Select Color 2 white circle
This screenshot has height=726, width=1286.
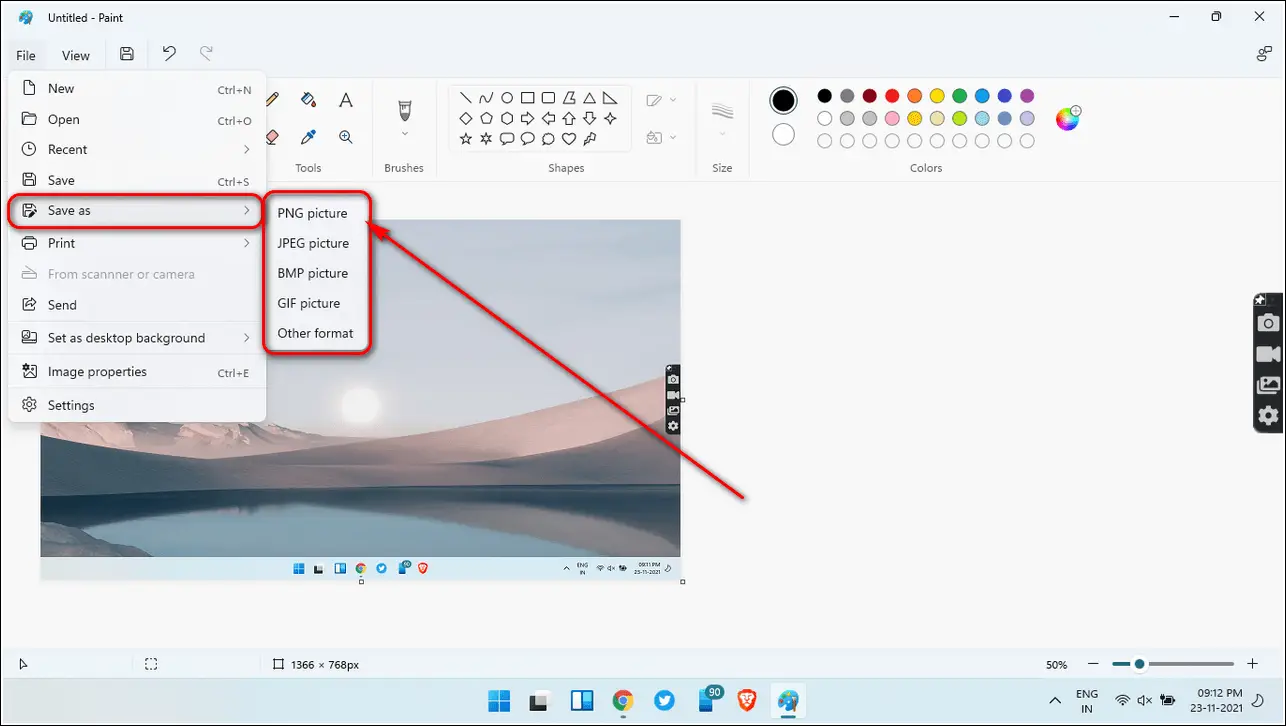[784, 134]
